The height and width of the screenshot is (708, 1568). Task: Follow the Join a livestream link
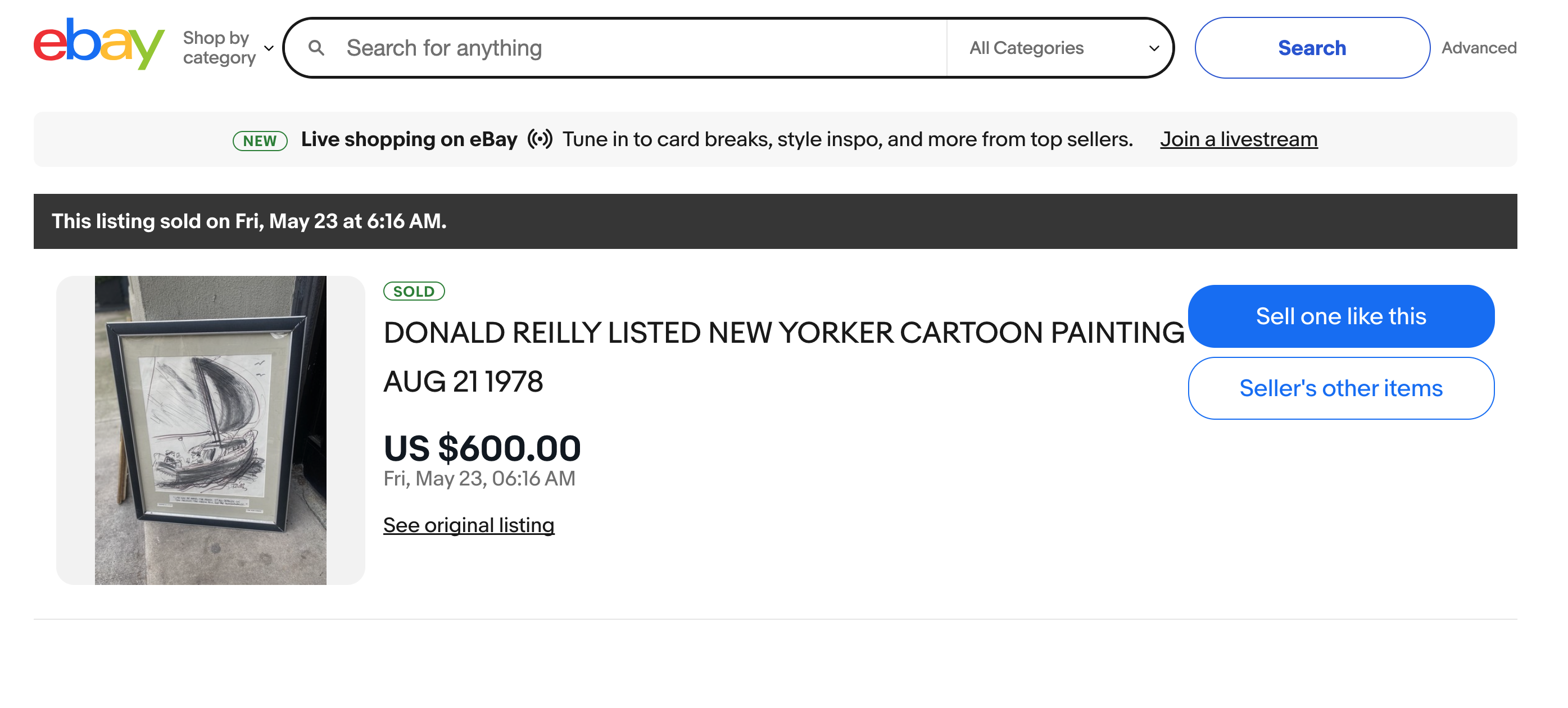tap(1238, 139)
